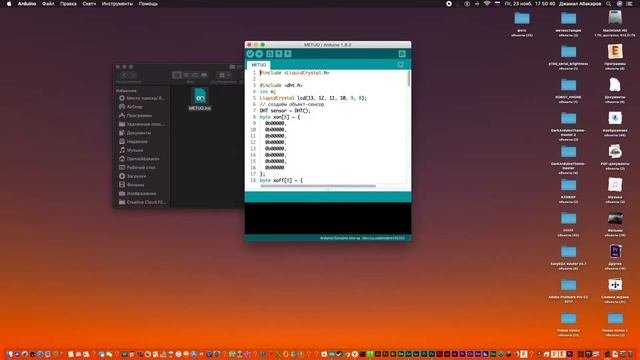Open the Скетч menu
The height and width of the screenshot is (360, 640).
click(89, 4)
